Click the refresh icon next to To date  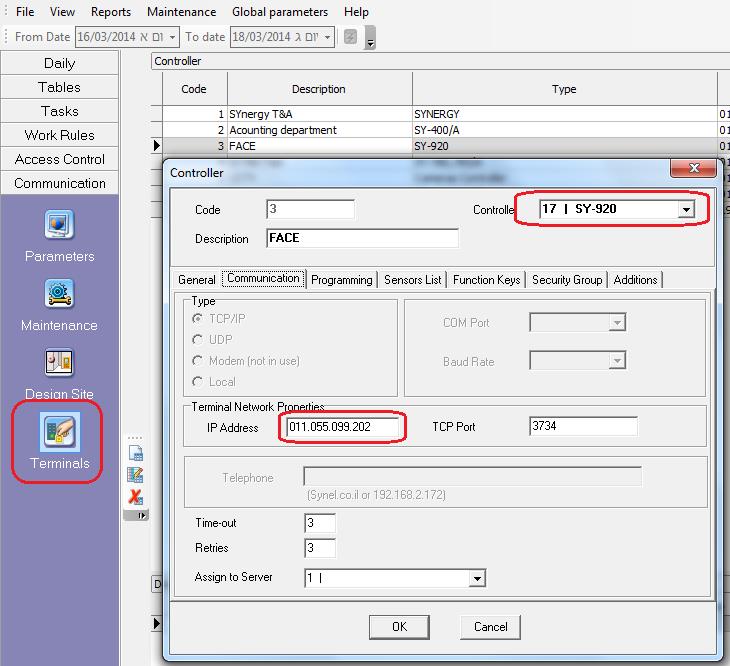tap(350, 37)
